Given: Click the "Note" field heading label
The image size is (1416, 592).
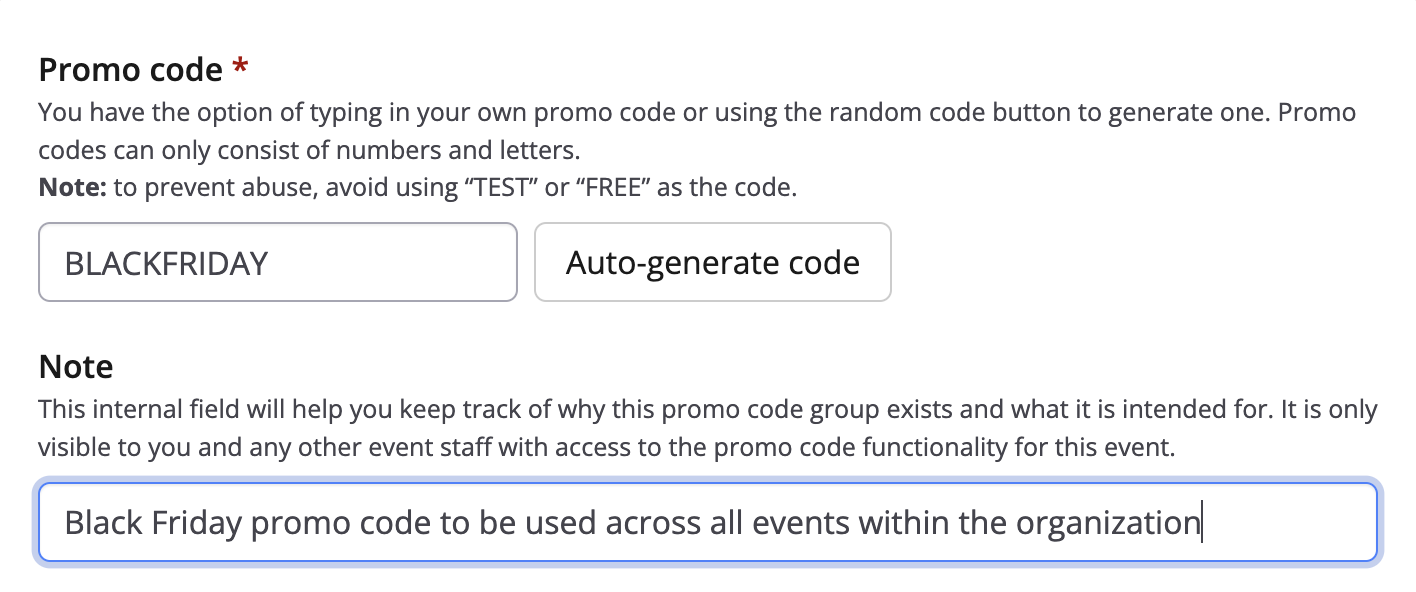Looking at the screenshot, I should coord(76,367).
